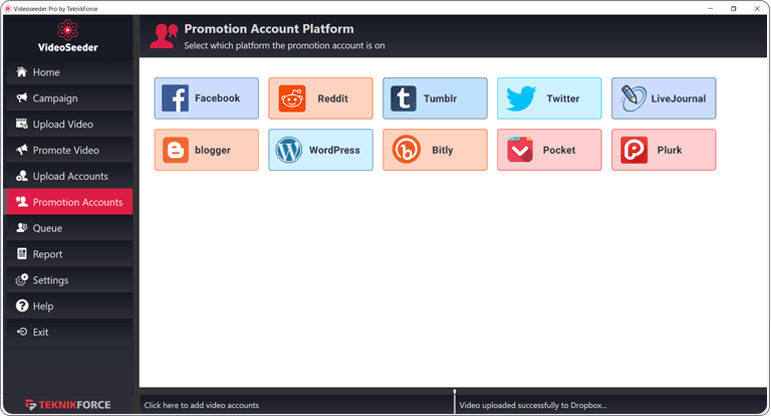Screen dimensions: 771x416
Task: Click the VideoSeeder brand name text
Action: 68,48
